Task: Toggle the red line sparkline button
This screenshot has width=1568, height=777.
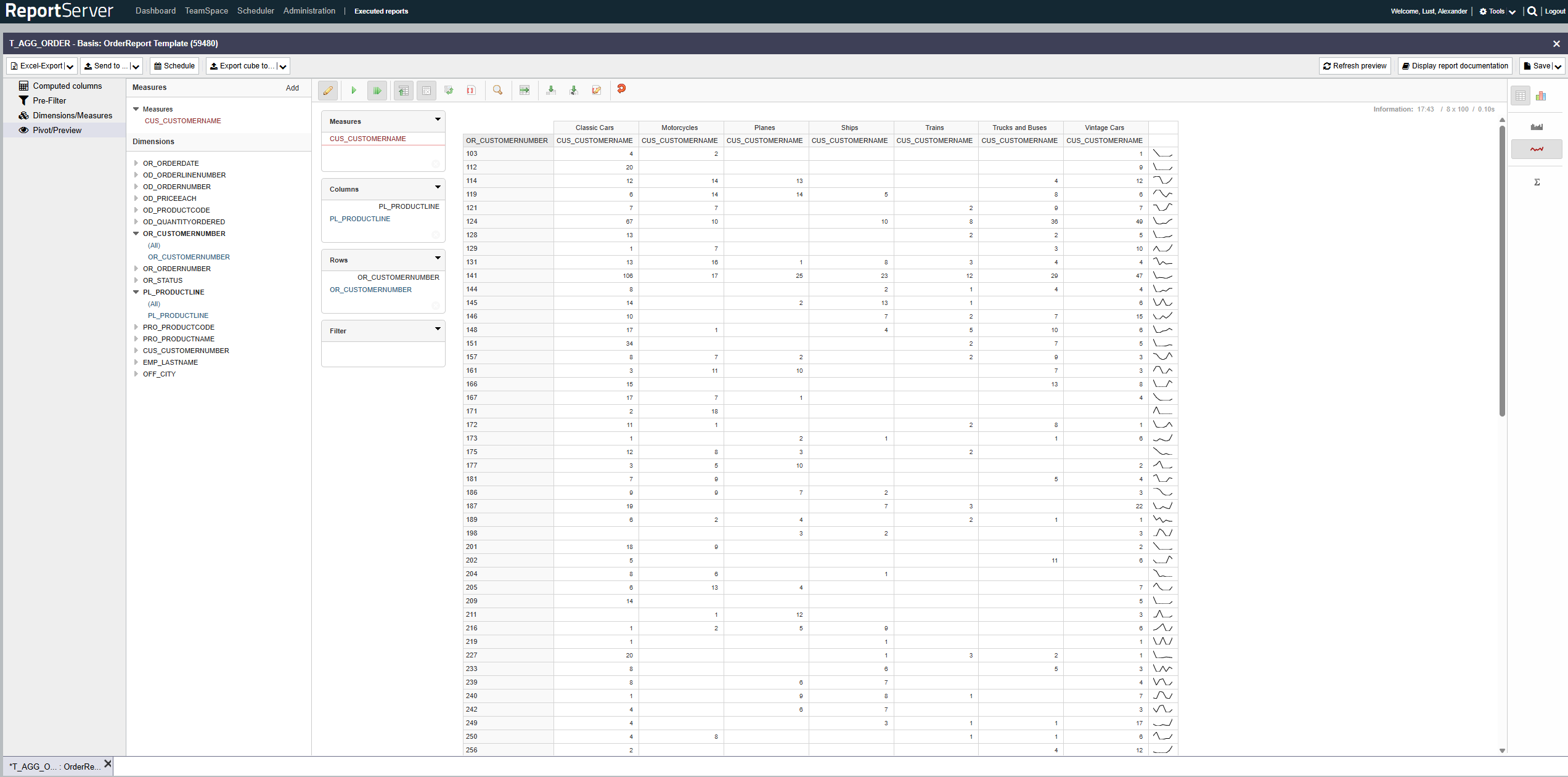Action: (x=1537, y=149)
